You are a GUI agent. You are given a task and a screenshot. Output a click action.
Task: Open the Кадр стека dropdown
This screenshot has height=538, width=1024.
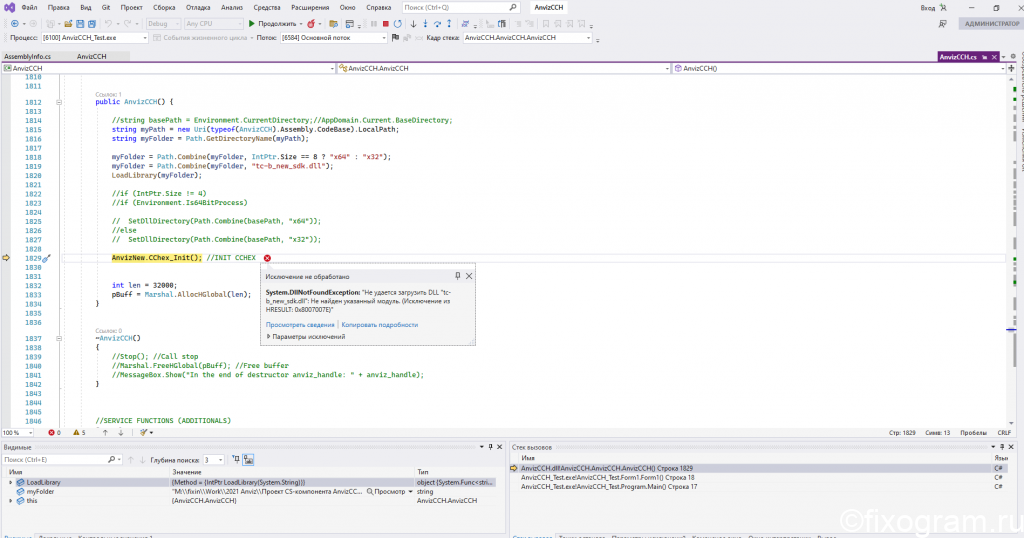528,38
